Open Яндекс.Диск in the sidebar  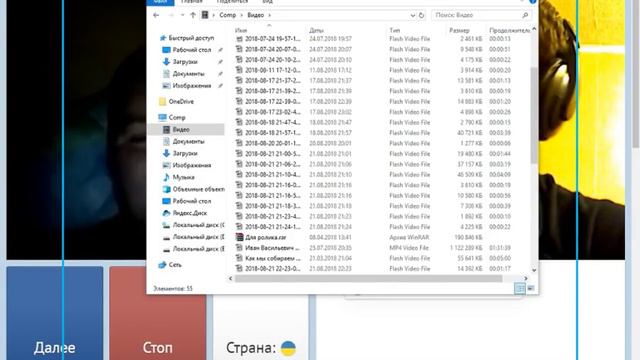pos(189,213)
